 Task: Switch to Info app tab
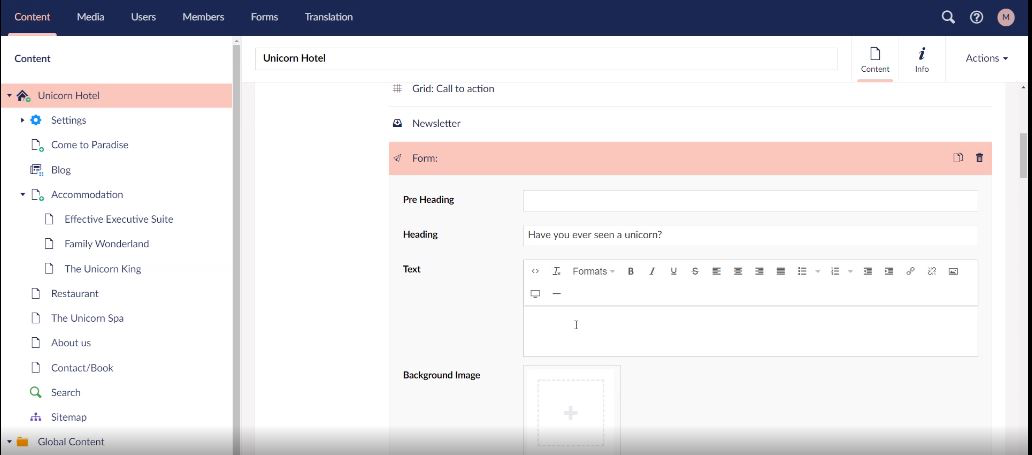[921, 59]
